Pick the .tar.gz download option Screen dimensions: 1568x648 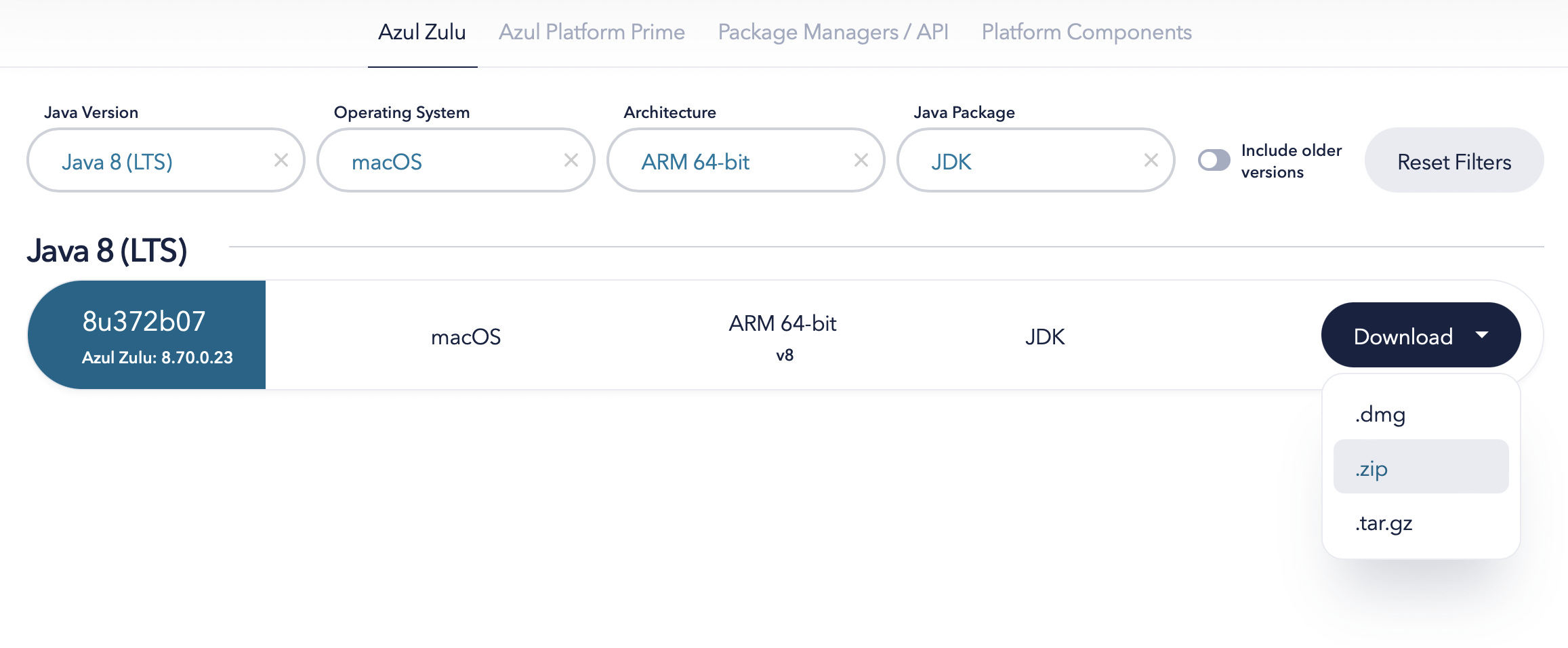1384,523
